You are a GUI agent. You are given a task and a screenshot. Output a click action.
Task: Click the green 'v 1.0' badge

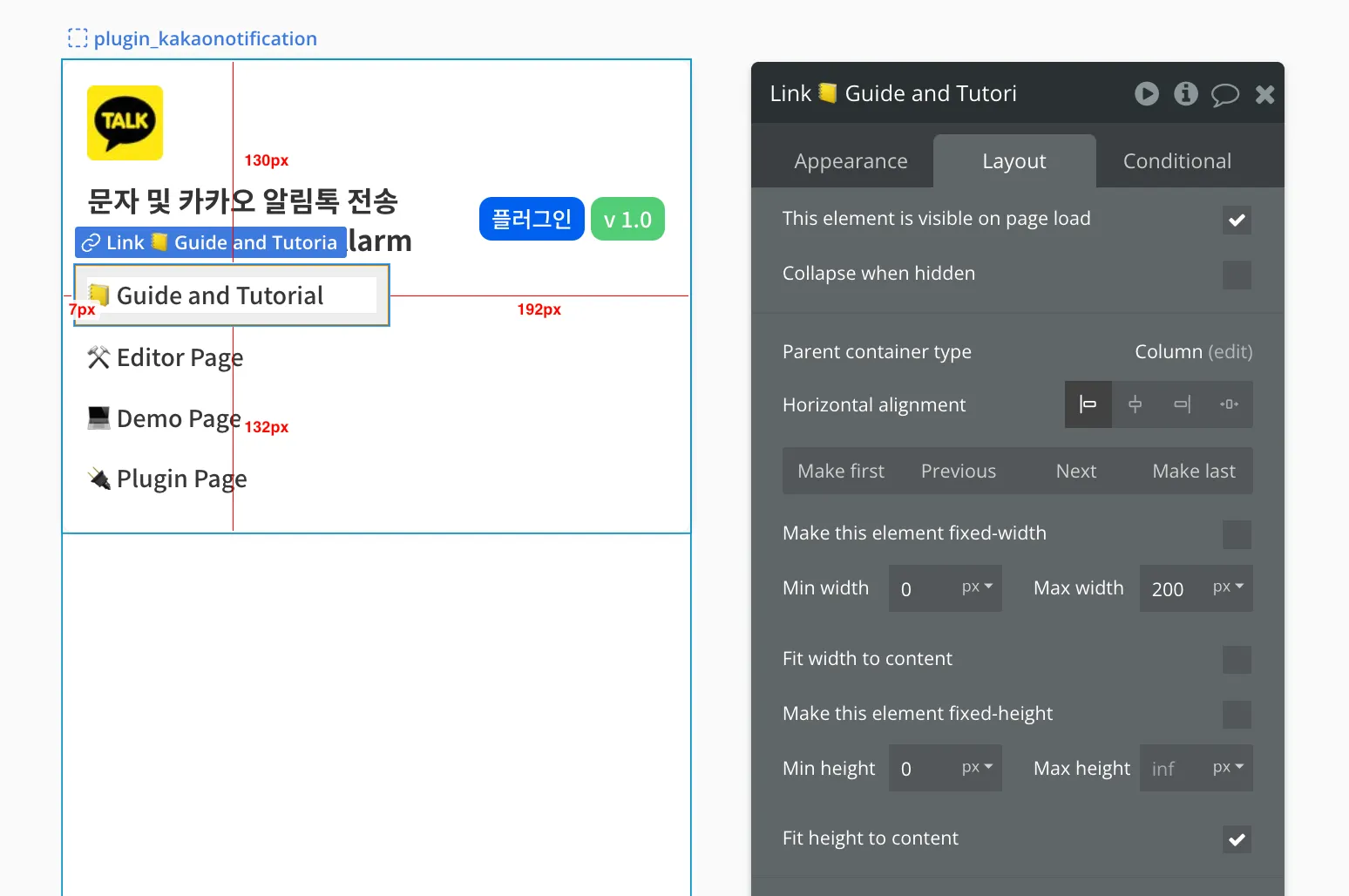pos(627,219)
